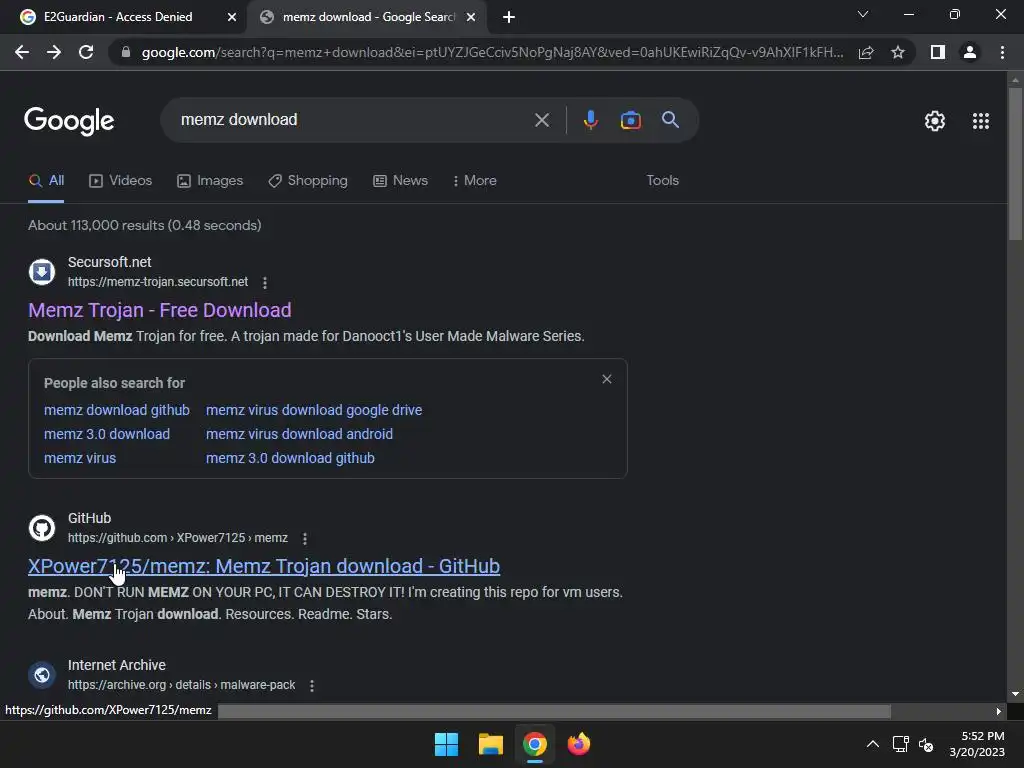The image size is (1024, 768).
Task: Open Chrome side panel
Action: [938, 52]
